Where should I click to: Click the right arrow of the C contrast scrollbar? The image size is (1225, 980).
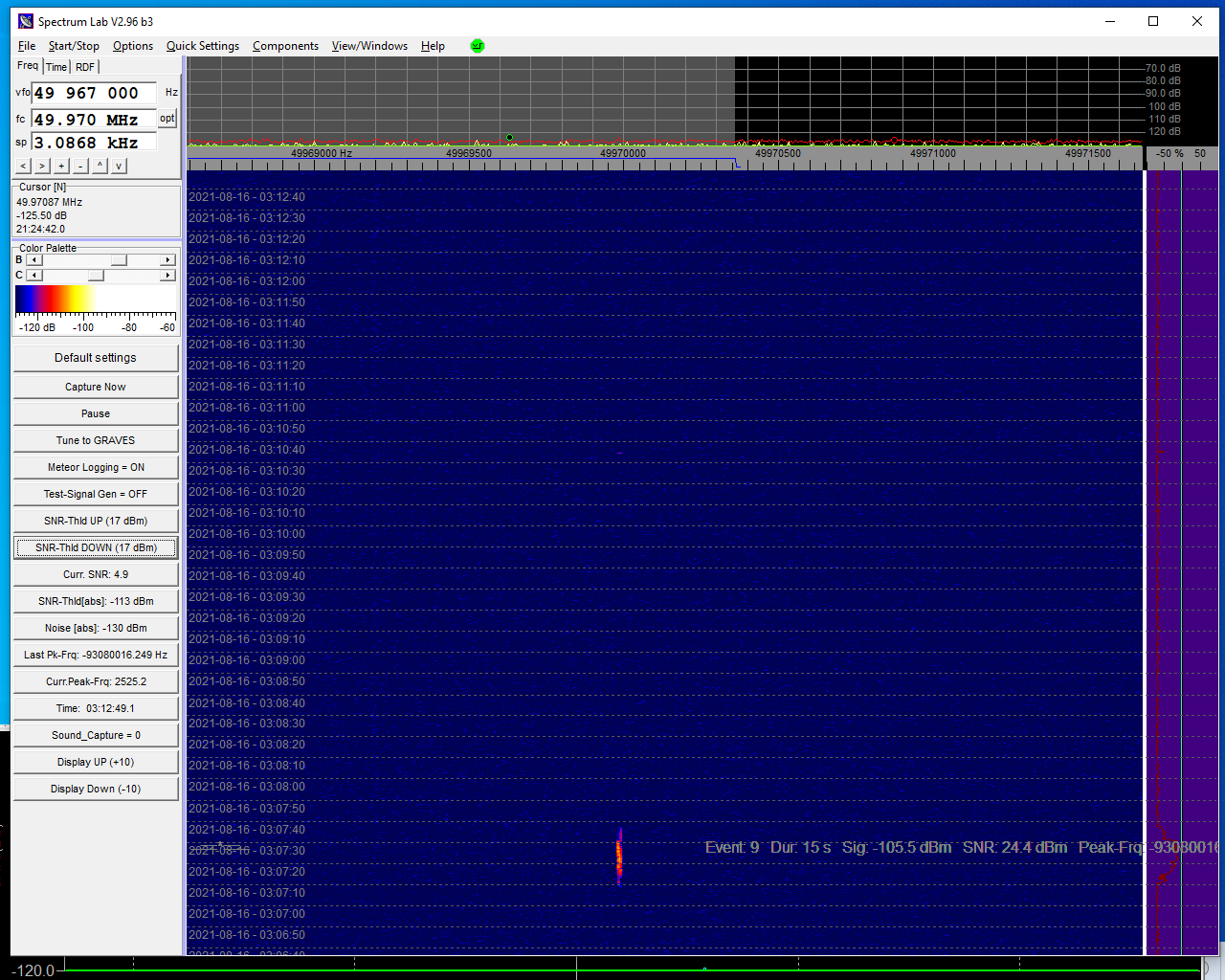[x=168, y=276]
